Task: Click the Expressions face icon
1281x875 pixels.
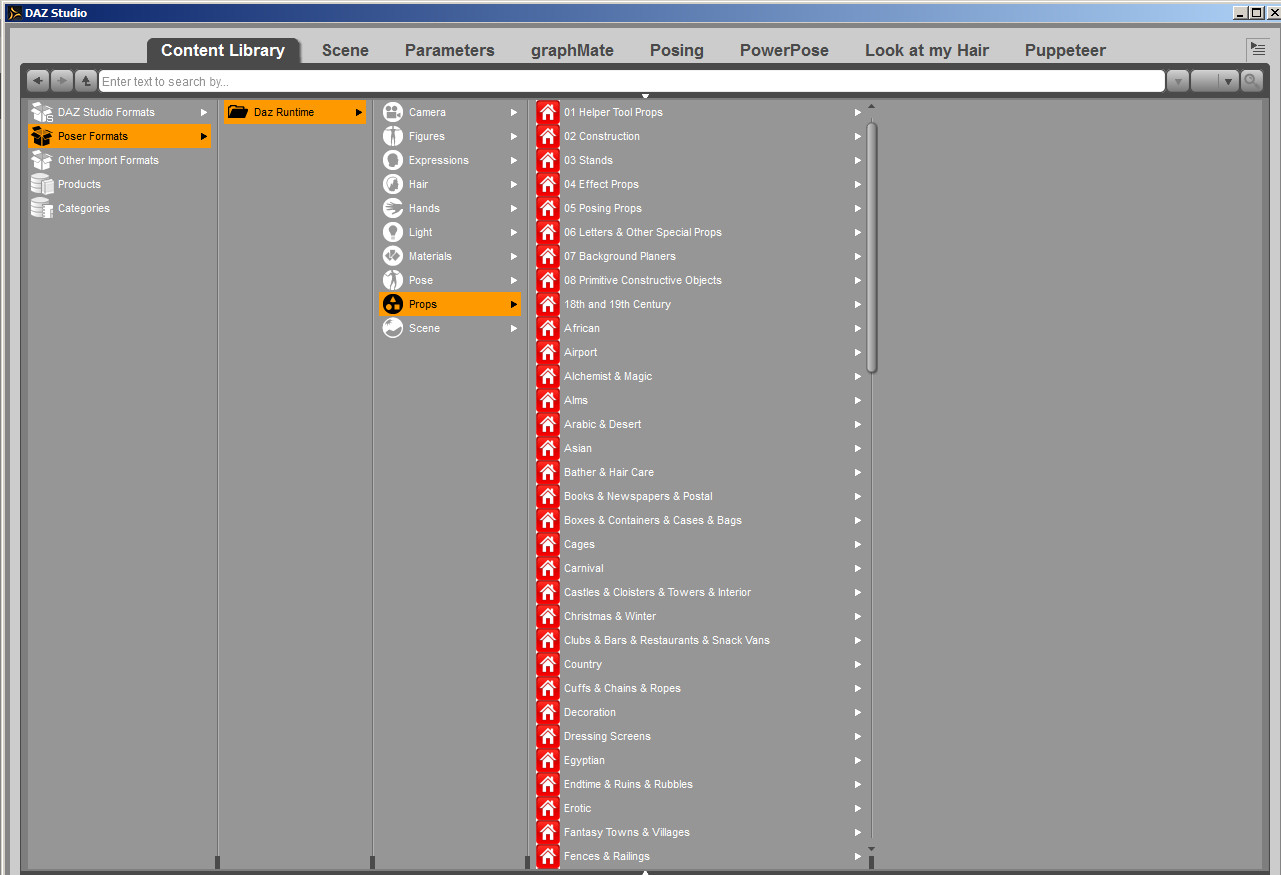Action: click(393, 160)
